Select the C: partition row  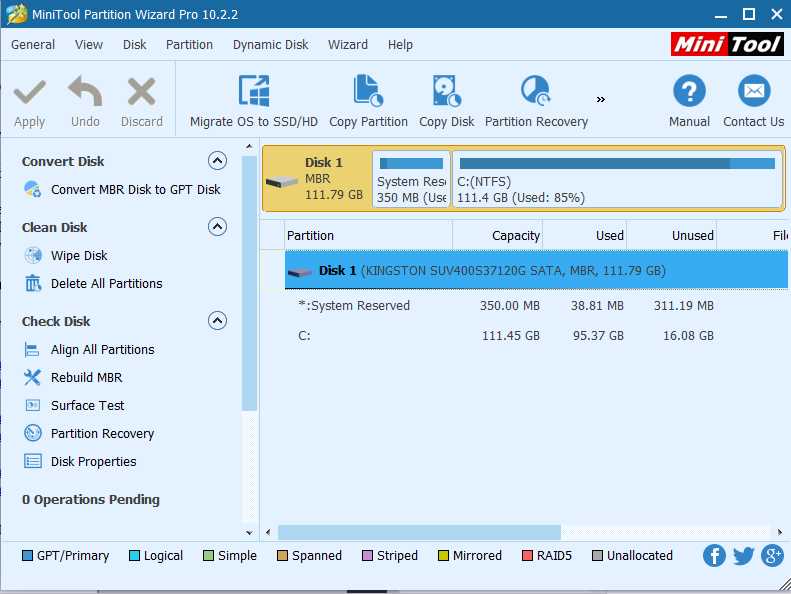click(x=536, y=336)
